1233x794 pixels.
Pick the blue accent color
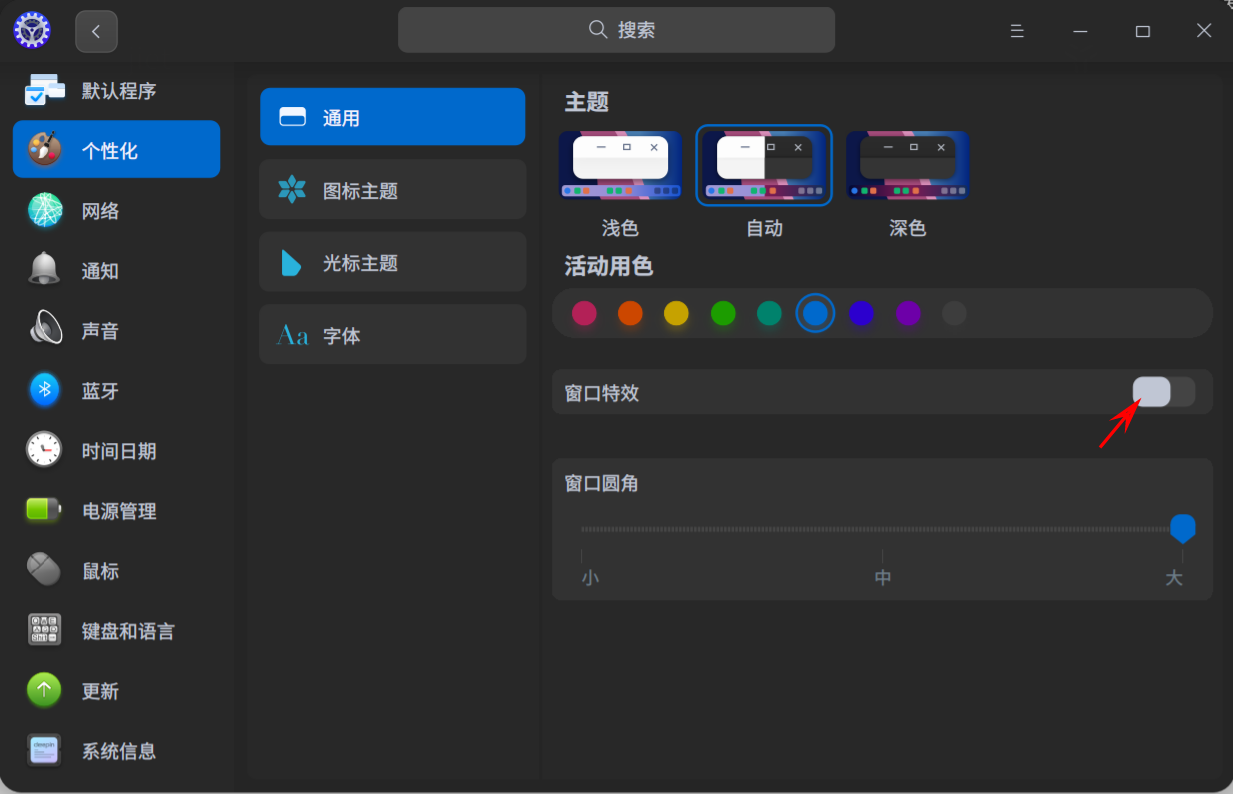pyautogui.click(x=815, y=314)
